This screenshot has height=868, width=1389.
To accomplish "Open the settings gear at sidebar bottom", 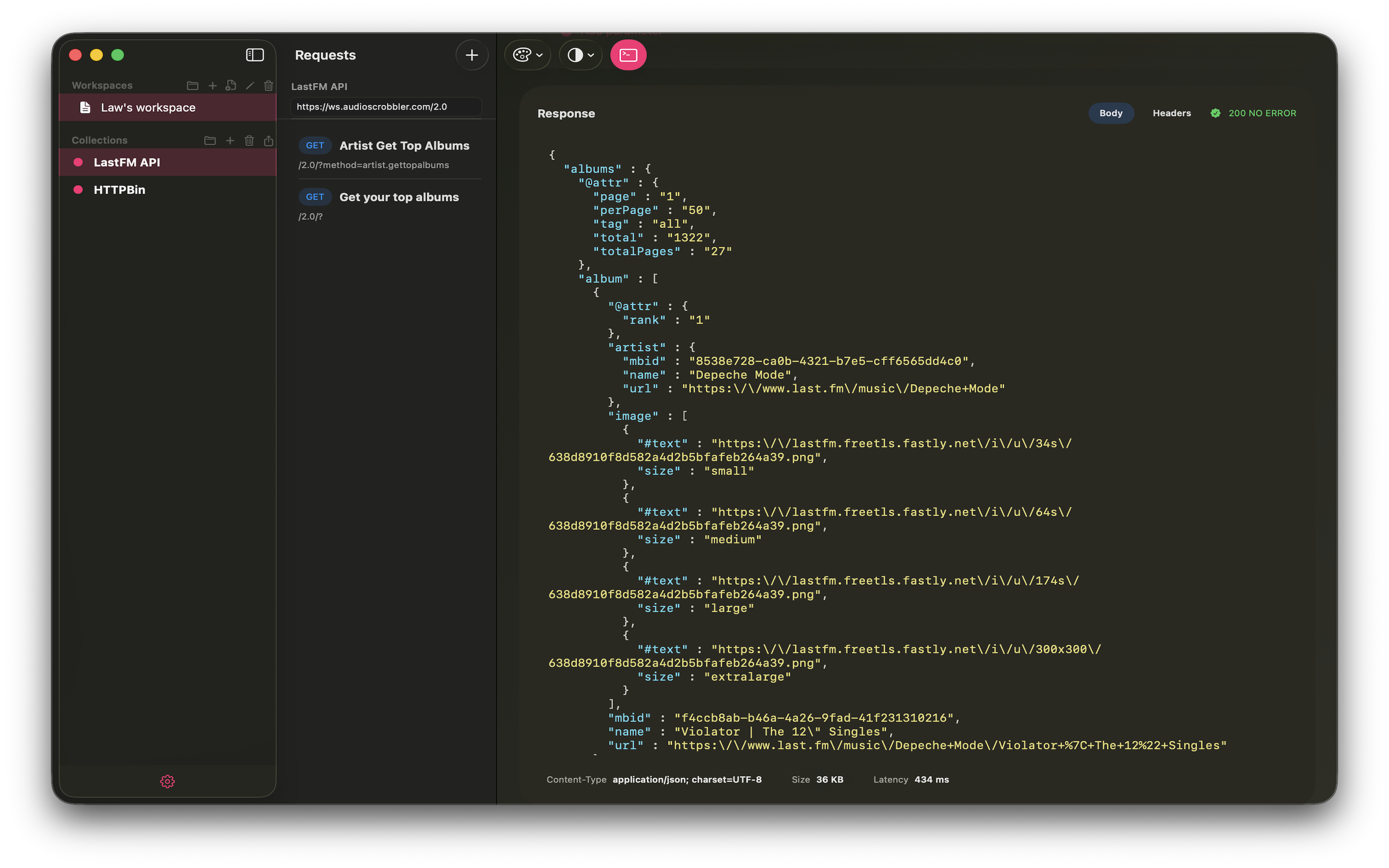I will 167,781.
